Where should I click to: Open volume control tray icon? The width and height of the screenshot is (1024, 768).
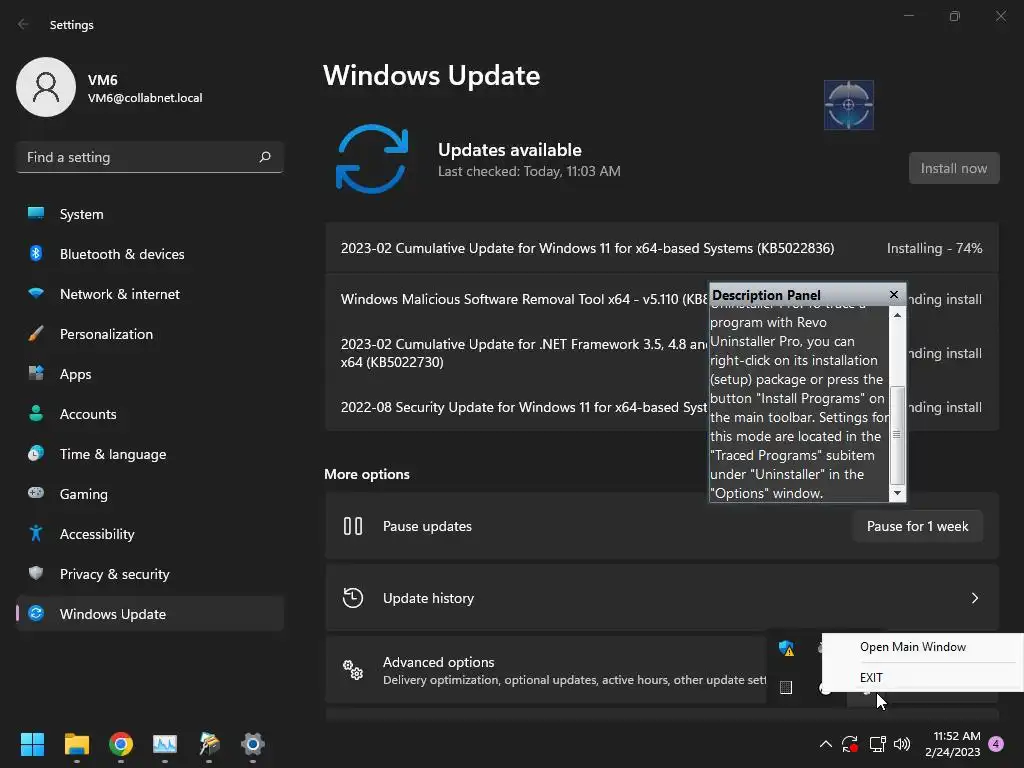tap(902, 744)
